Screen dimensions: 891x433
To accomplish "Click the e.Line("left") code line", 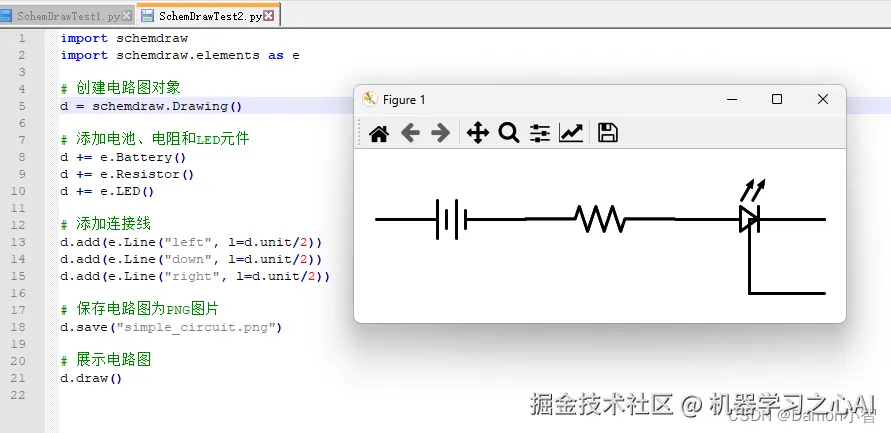I will (x=191, y=242).
